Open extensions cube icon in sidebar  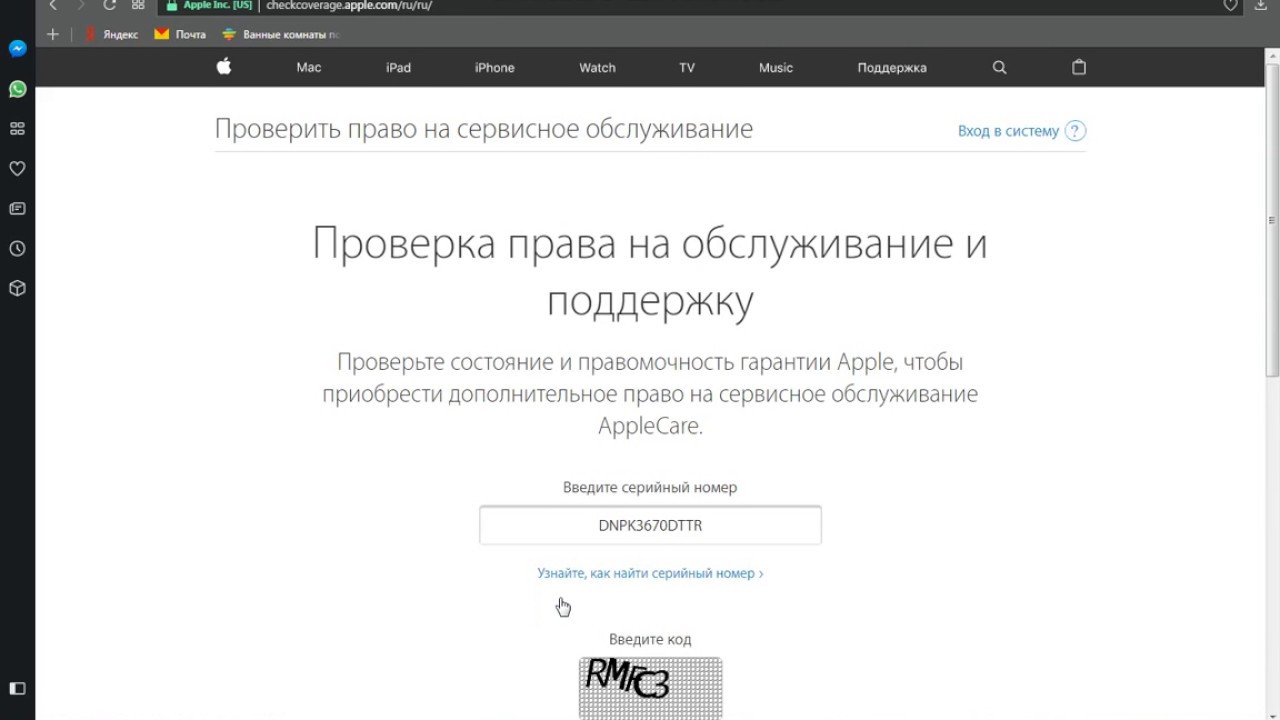(17, 288)
